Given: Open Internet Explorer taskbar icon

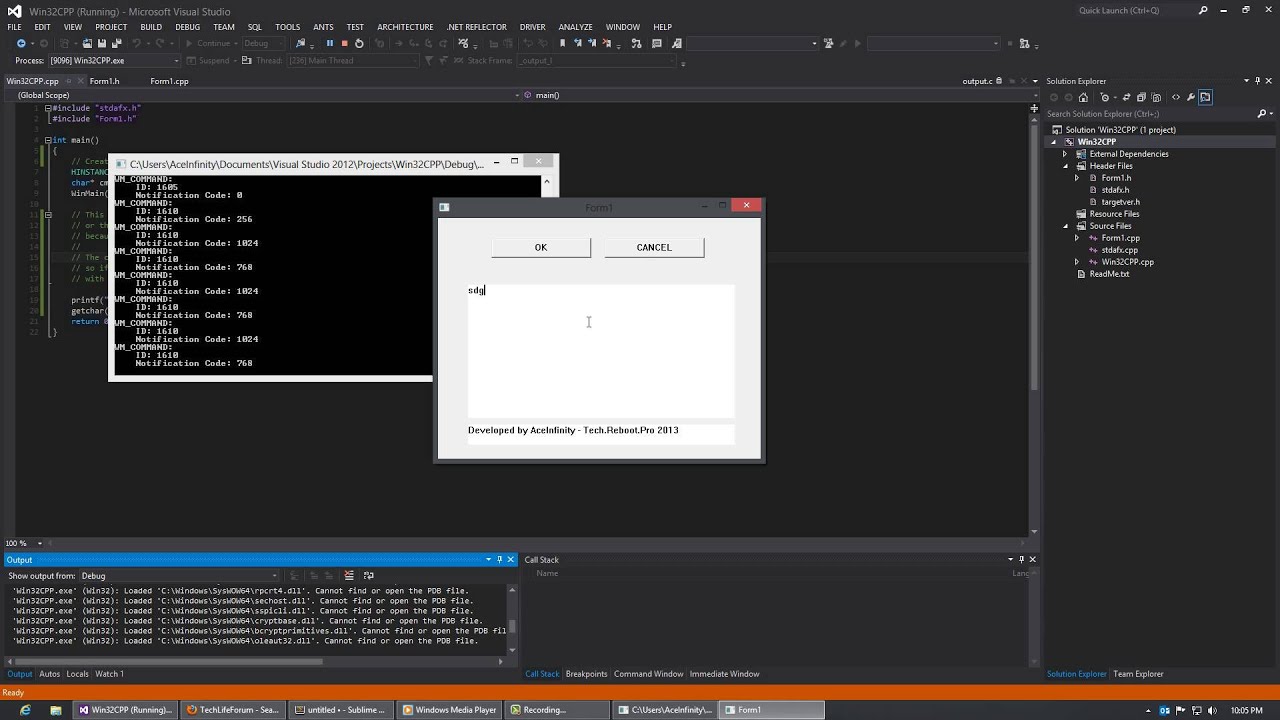Looking at the screenshot, I should coord(25,710).
